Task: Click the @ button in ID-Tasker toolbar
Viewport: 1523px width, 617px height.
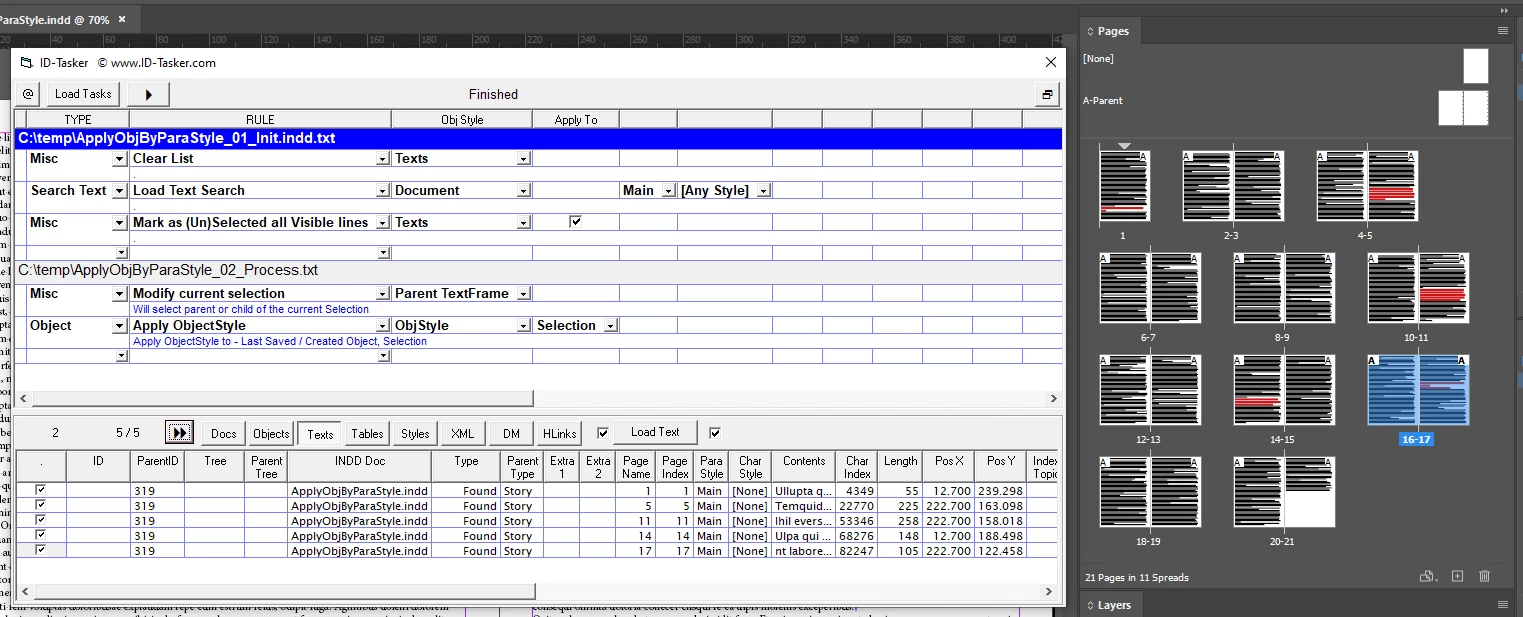Action: pos(28,94)
